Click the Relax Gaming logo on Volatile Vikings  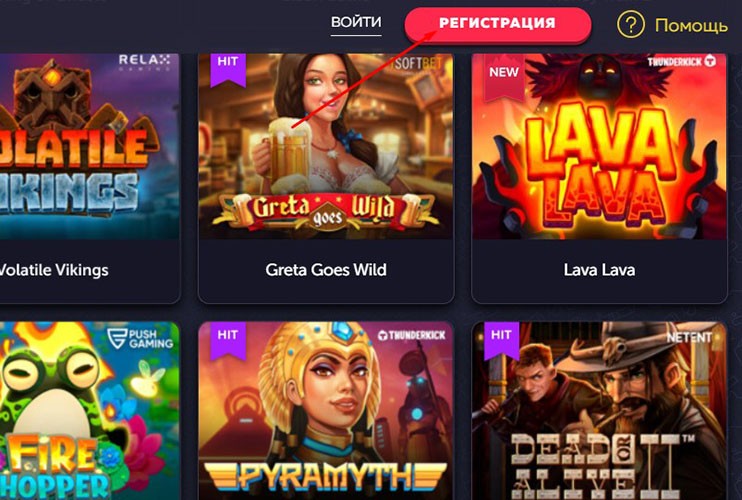[x=144, y=61]
